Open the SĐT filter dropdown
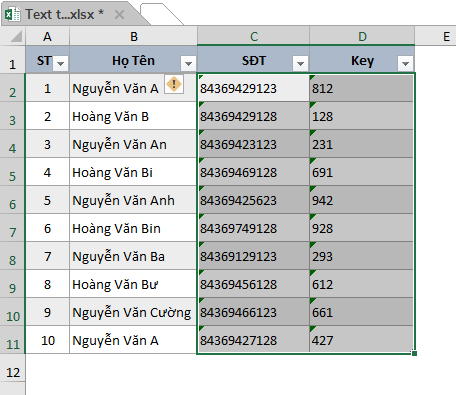The width and height of the screenshot is (459, 395). [300, 63]
